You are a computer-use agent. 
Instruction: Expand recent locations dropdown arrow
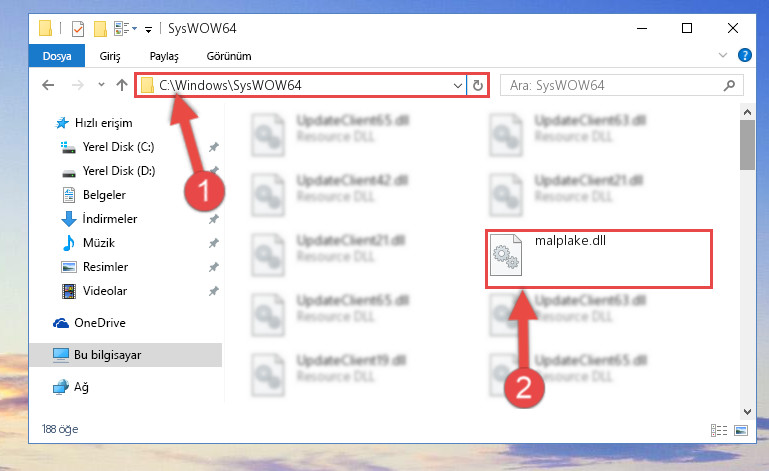pos(101,84)
